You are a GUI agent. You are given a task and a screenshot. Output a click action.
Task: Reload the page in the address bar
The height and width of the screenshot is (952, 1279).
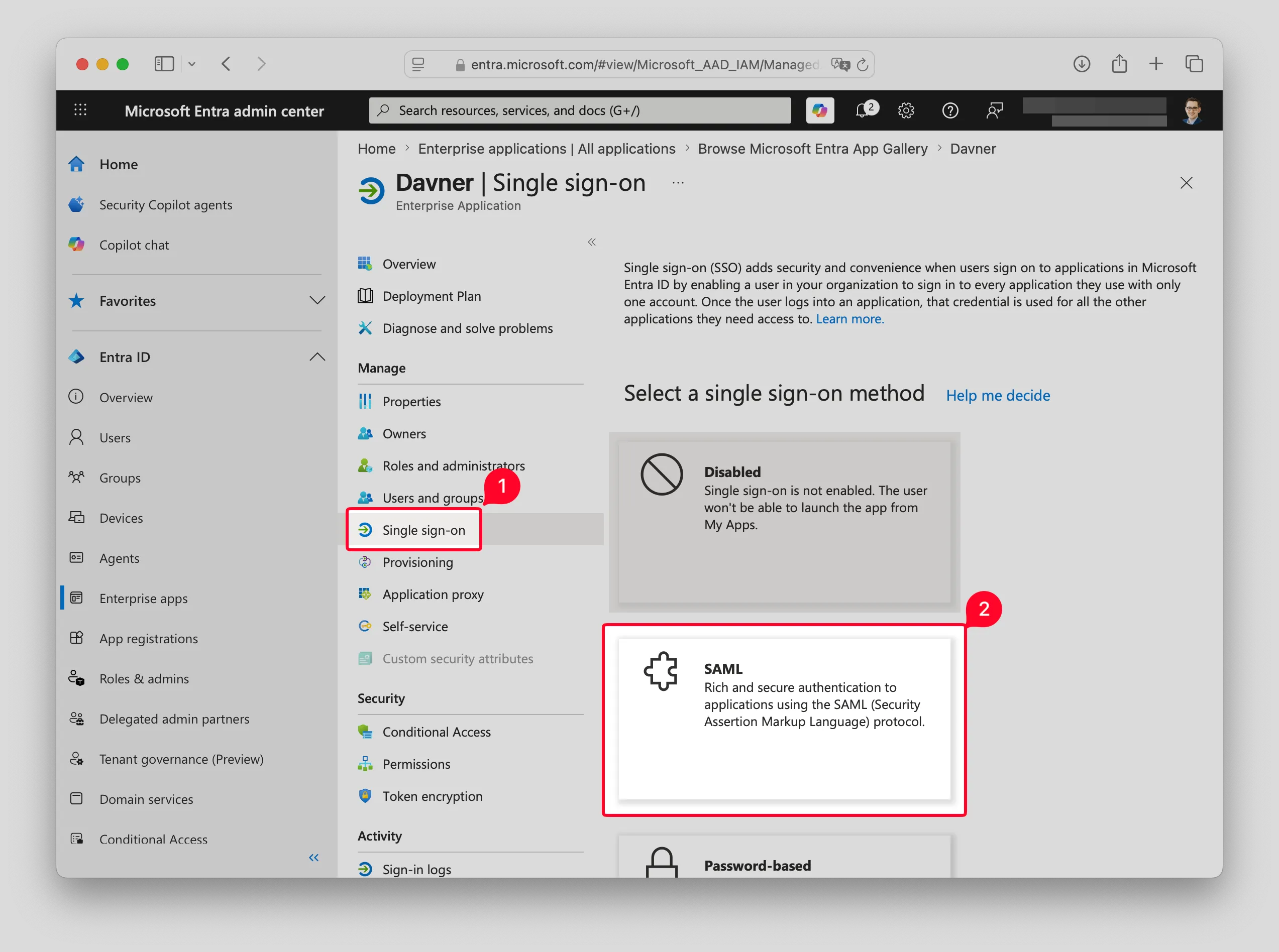pyautogui.click(x=862, y=65)
